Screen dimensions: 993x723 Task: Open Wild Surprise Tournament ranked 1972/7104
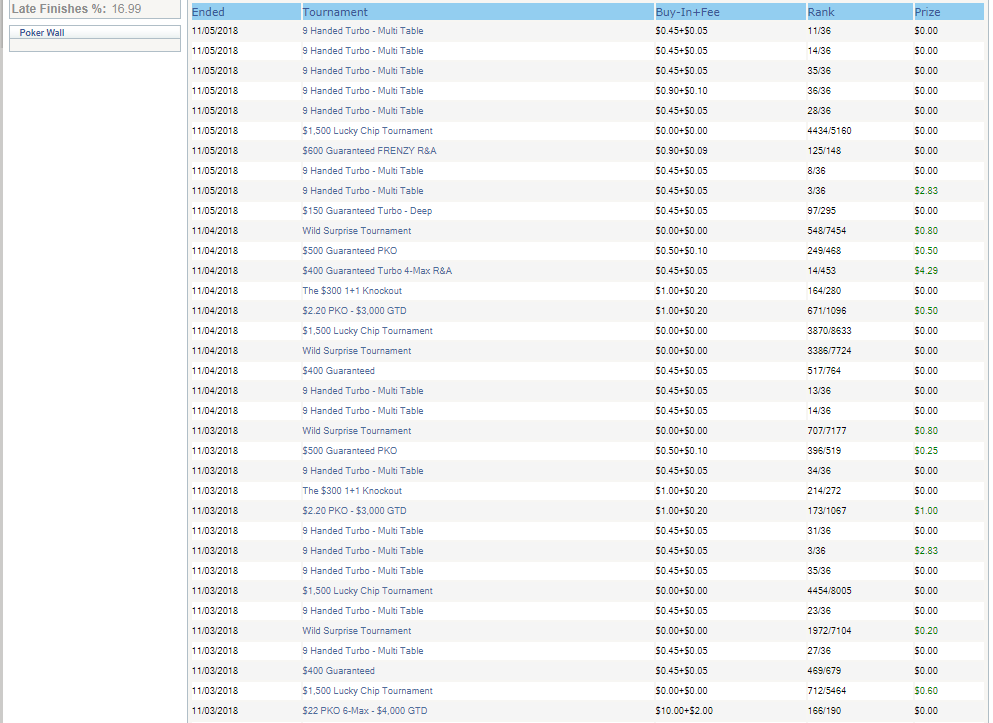357,631
